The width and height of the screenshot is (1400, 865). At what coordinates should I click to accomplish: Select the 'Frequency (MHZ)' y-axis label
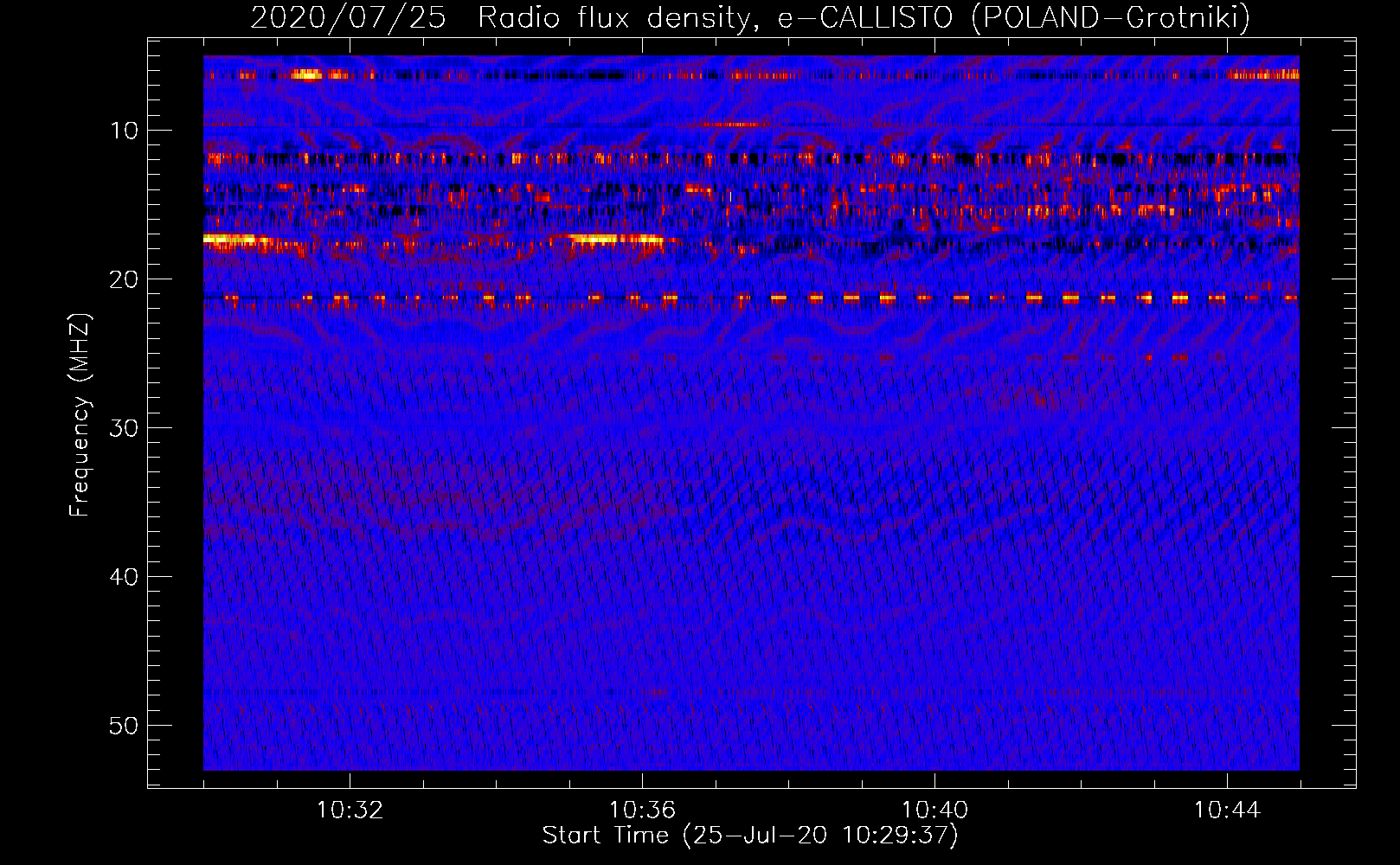click(80, 415)
